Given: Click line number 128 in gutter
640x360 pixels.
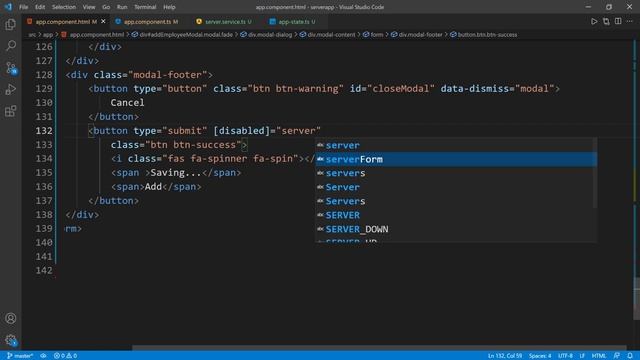Looking at the screenshot, I should pos(44,75).
